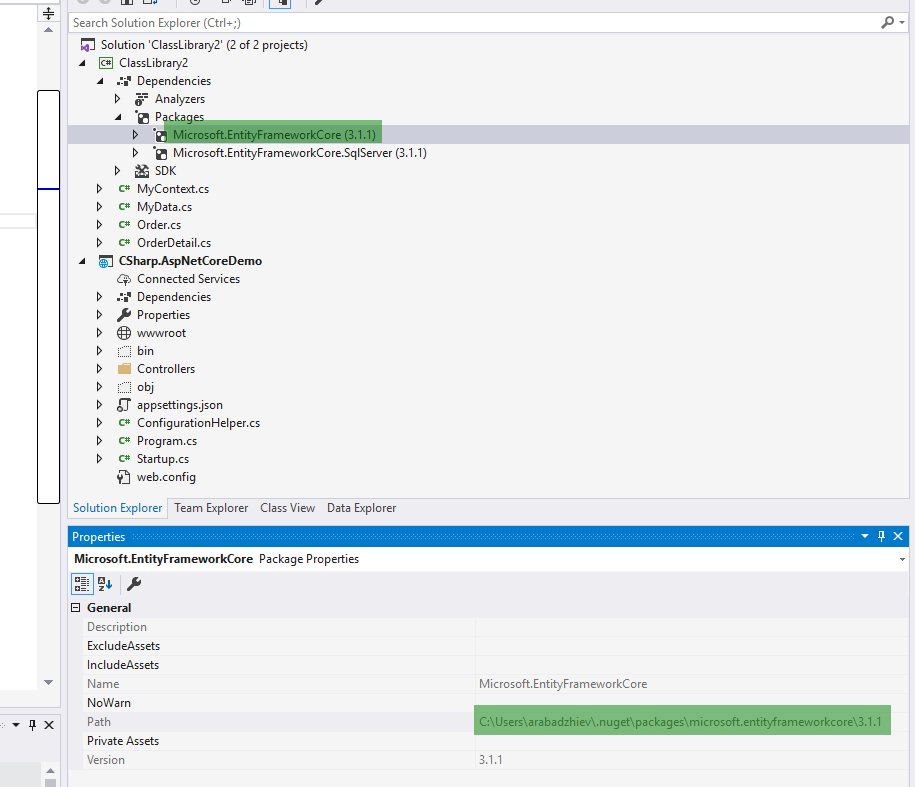Screen dimensions: 915x787
Task: Click the Show All Files toolbar icon
Action: [252, 5]
